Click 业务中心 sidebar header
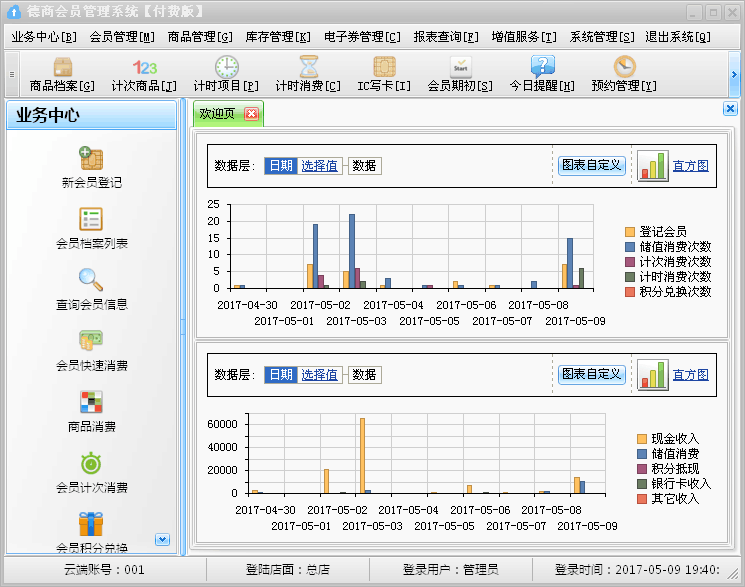The height and width of the screenshot is (587, 745). tap(91, 115)
